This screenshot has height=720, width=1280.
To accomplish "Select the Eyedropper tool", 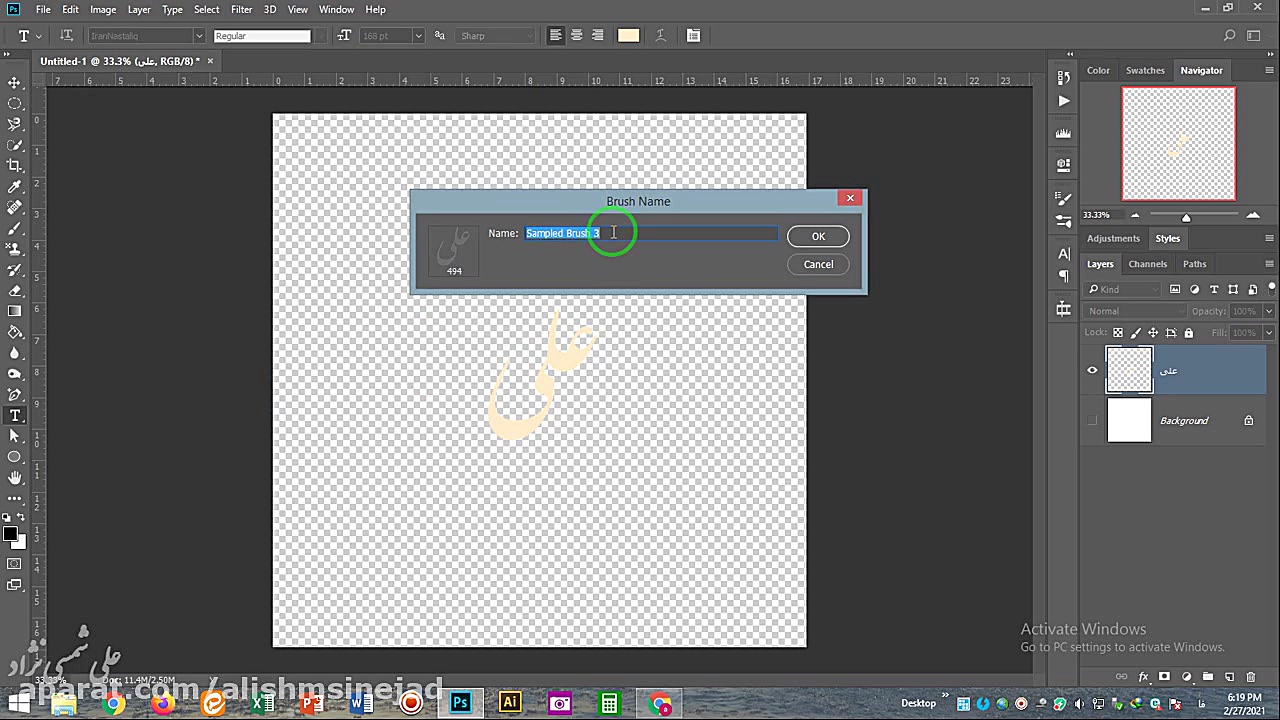I will 14,186.
